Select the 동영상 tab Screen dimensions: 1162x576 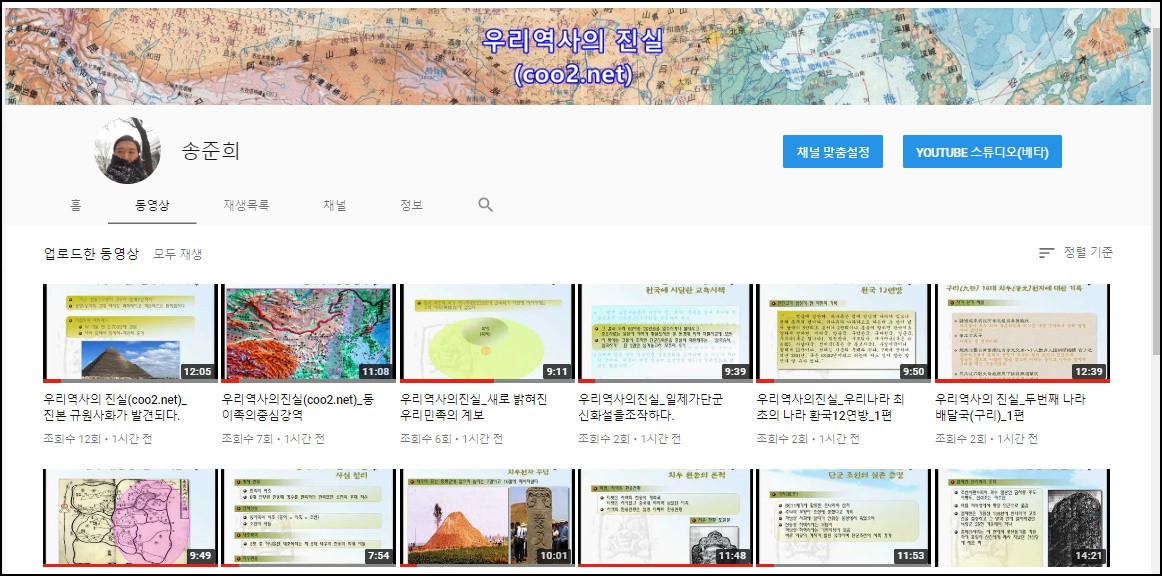153,205
